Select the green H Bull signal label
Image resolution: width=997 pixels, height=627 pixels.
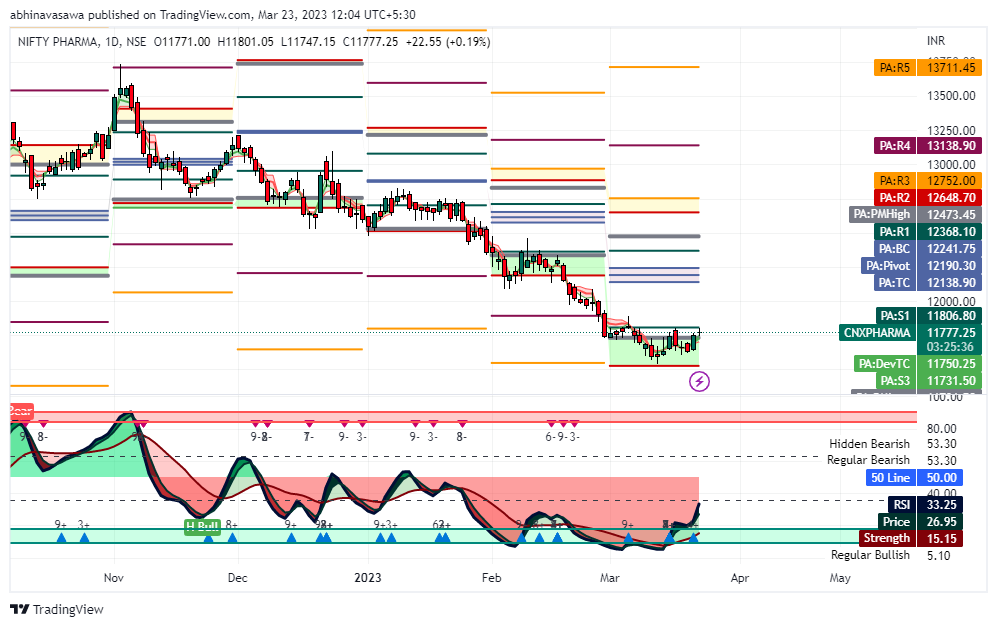coord(202,527)
